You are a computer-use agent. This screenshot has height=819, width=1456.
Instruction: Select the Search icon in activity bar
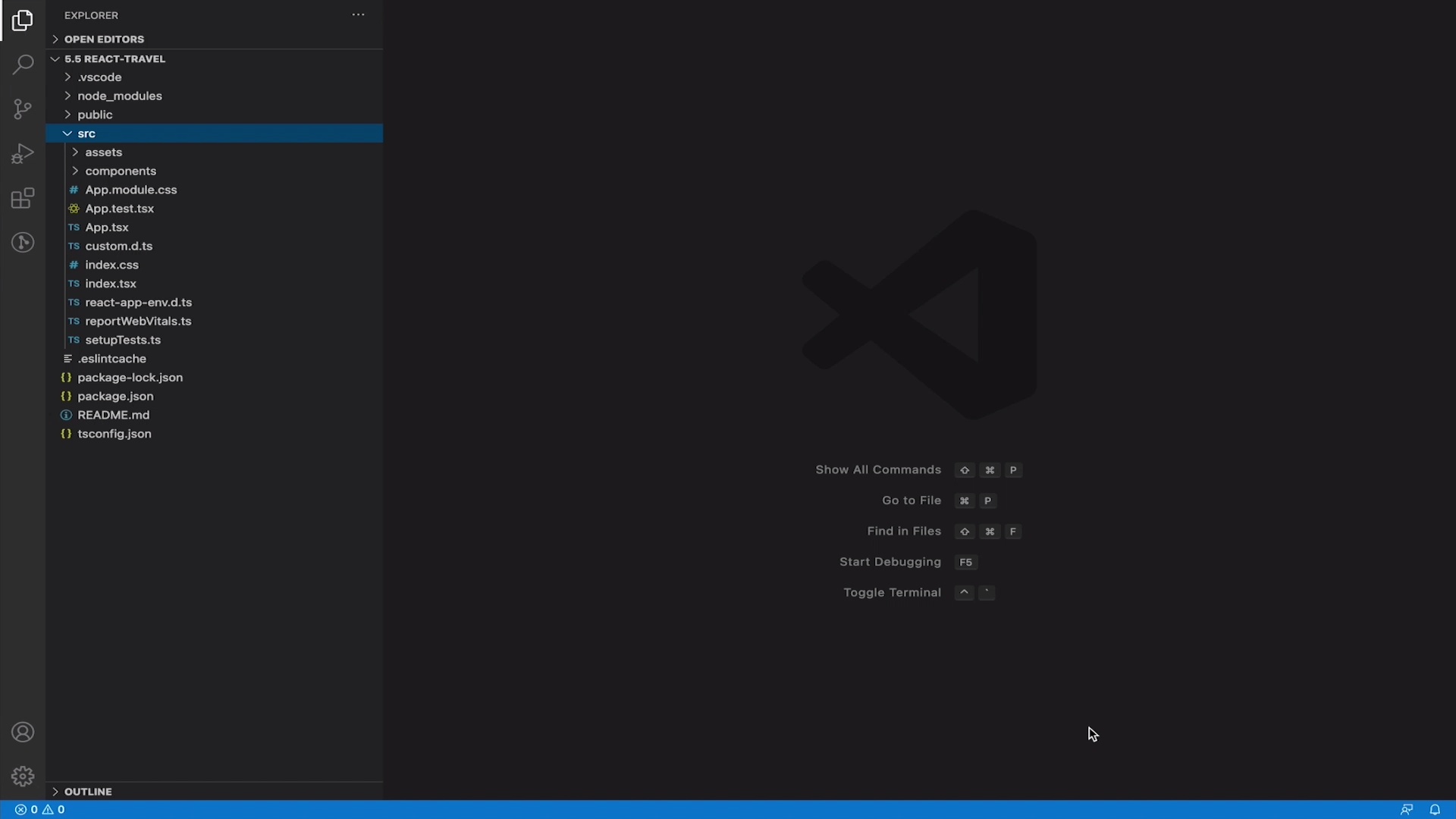click(23, 65)
